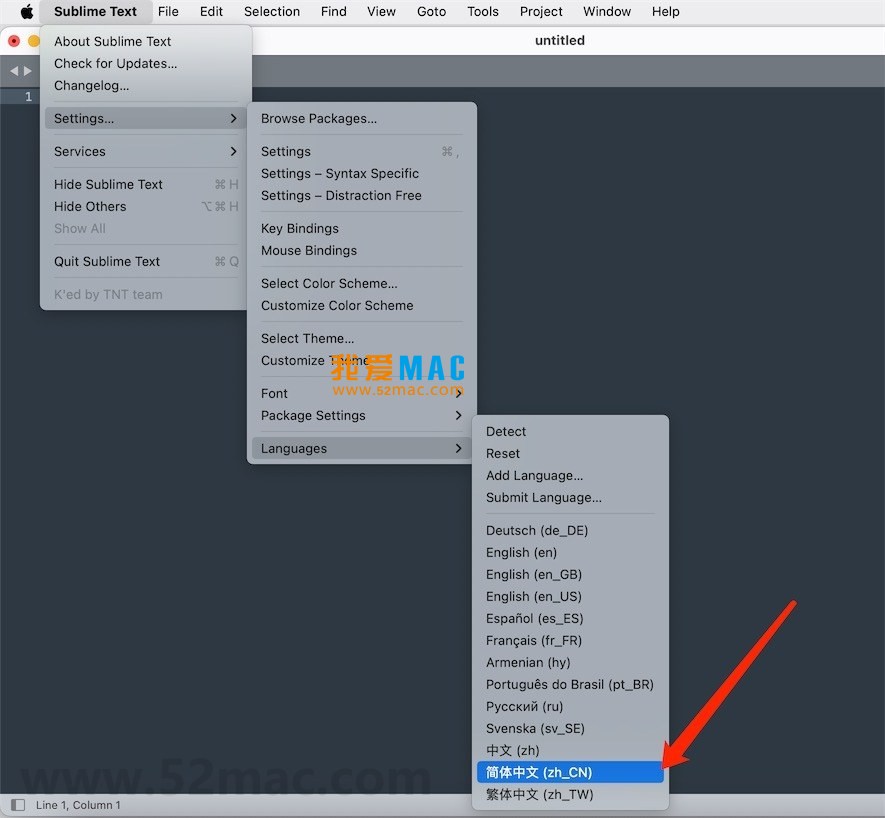Screen dimensions: 885x818
Task: Open the View menu
Action: pyautogui.click(x=382, y=11)
